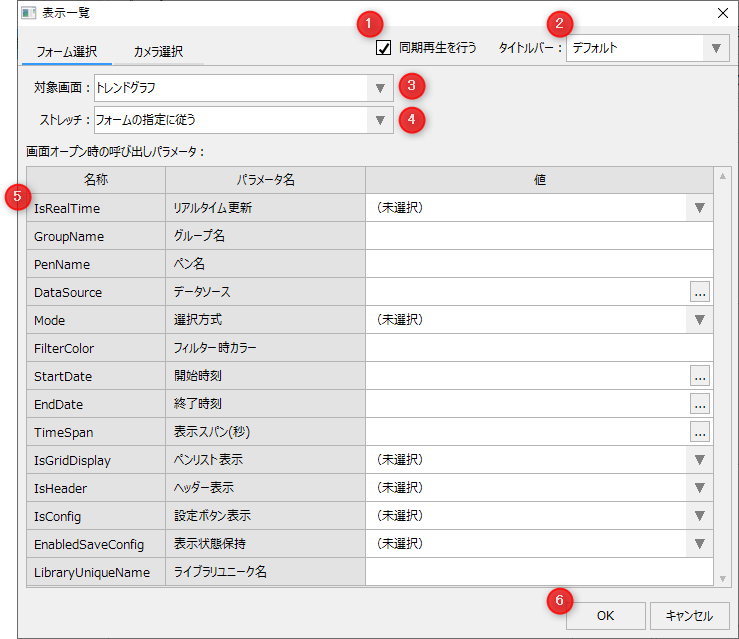Screen dimensions: 739x639
Task: Click the ヘッダー表示 parameter cell
Action: [265, 488]
